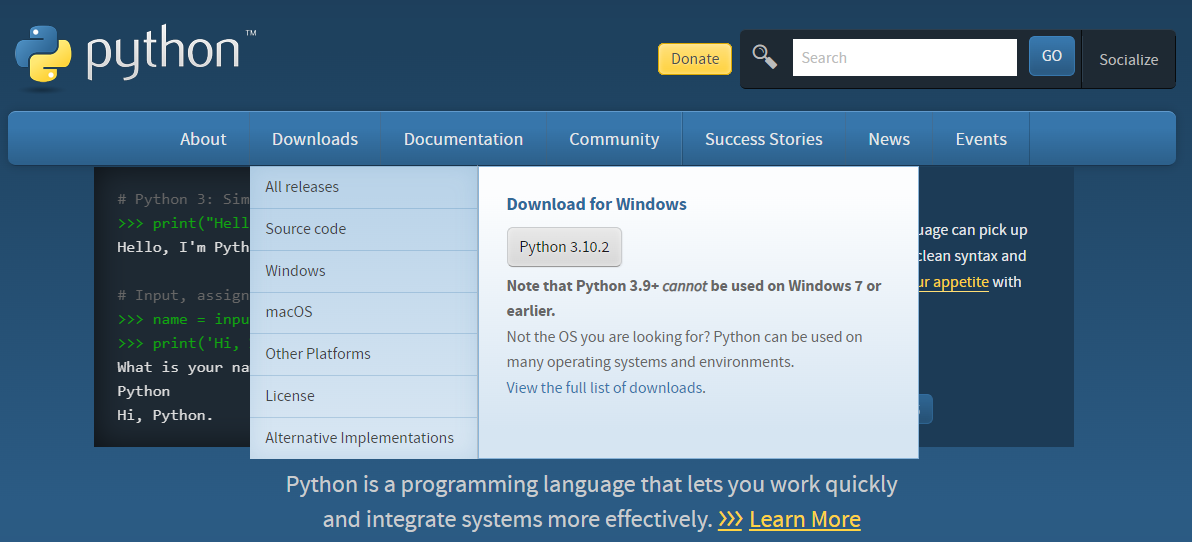Click the Download for Windows heading
Screen dimensions: 1192x542
point(597,204)
